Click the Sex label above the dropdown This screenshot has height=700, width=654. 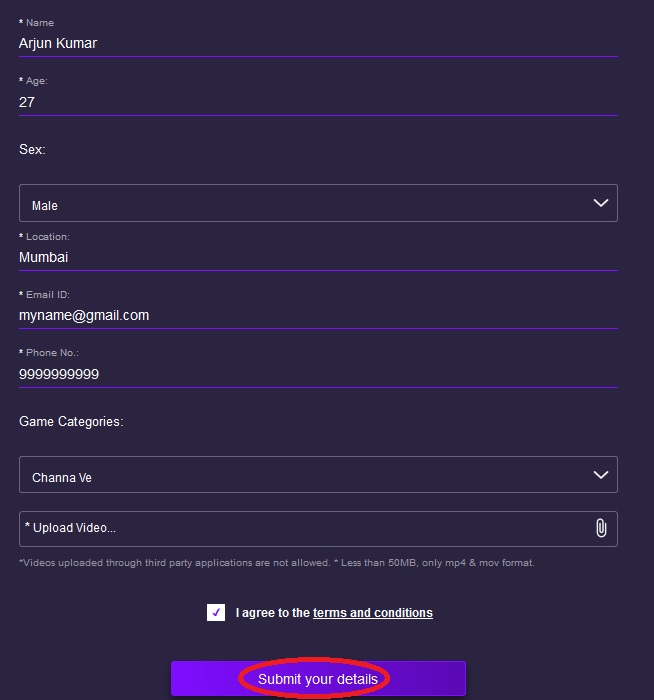[33, 149]
